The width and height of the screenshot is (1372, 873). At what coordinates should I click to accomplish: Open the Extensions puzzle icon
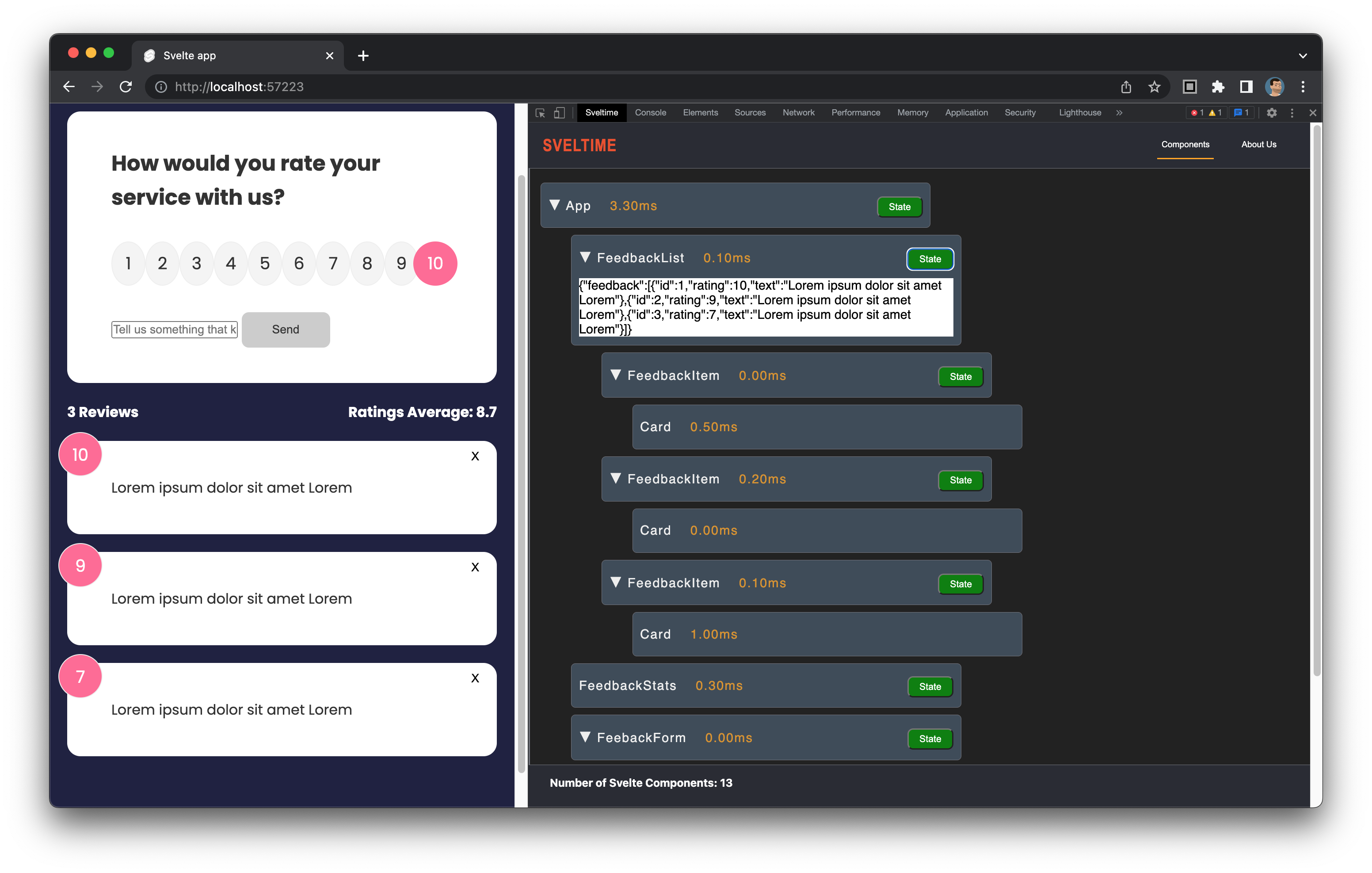click(1218, 87)
